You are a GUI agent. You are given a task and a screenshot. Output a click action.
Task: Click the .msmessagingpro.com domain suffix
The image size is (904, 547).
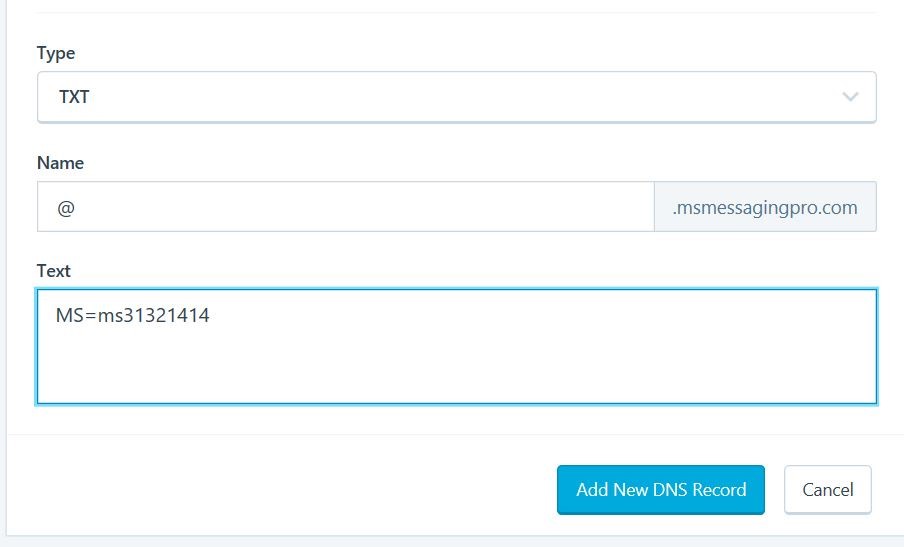[765, 207]
